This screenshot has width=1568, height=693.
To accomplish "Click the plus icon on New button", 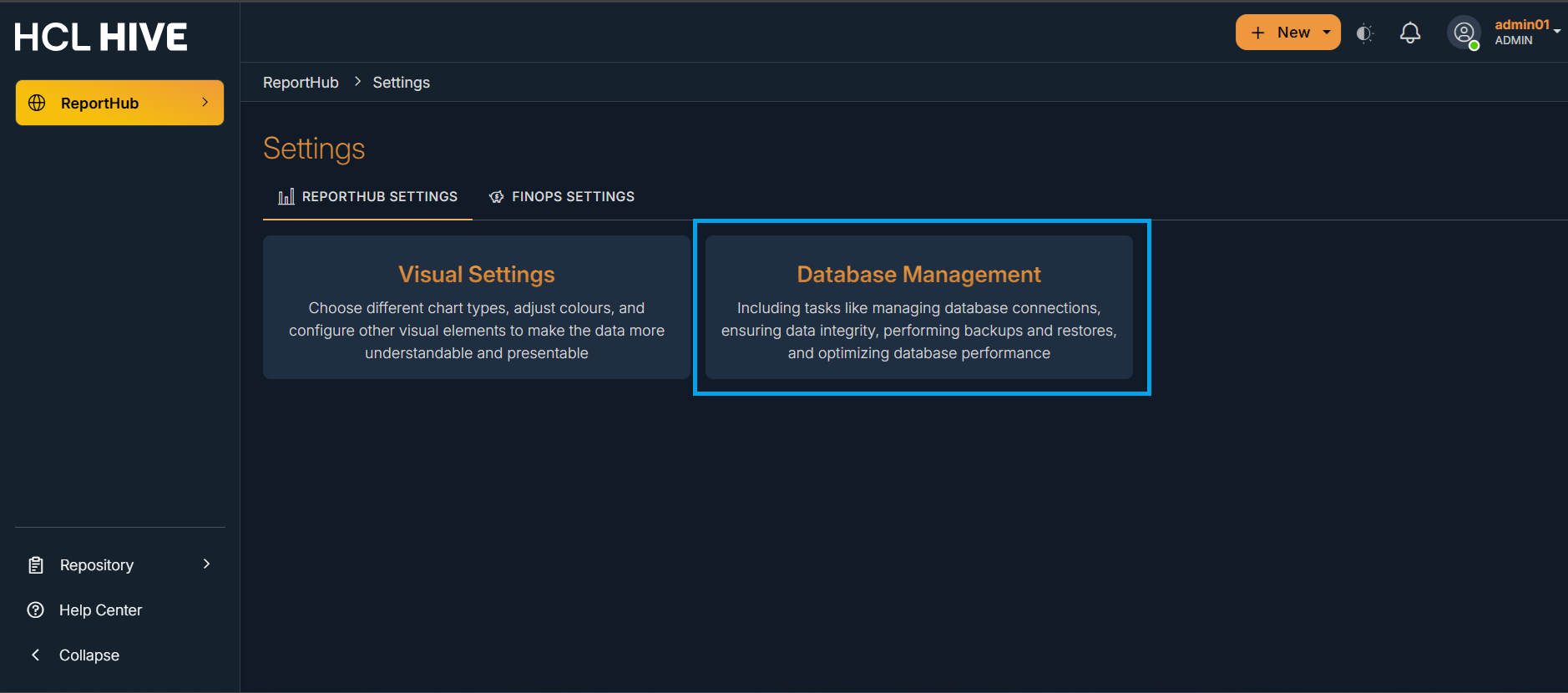I will (1258, 33).
